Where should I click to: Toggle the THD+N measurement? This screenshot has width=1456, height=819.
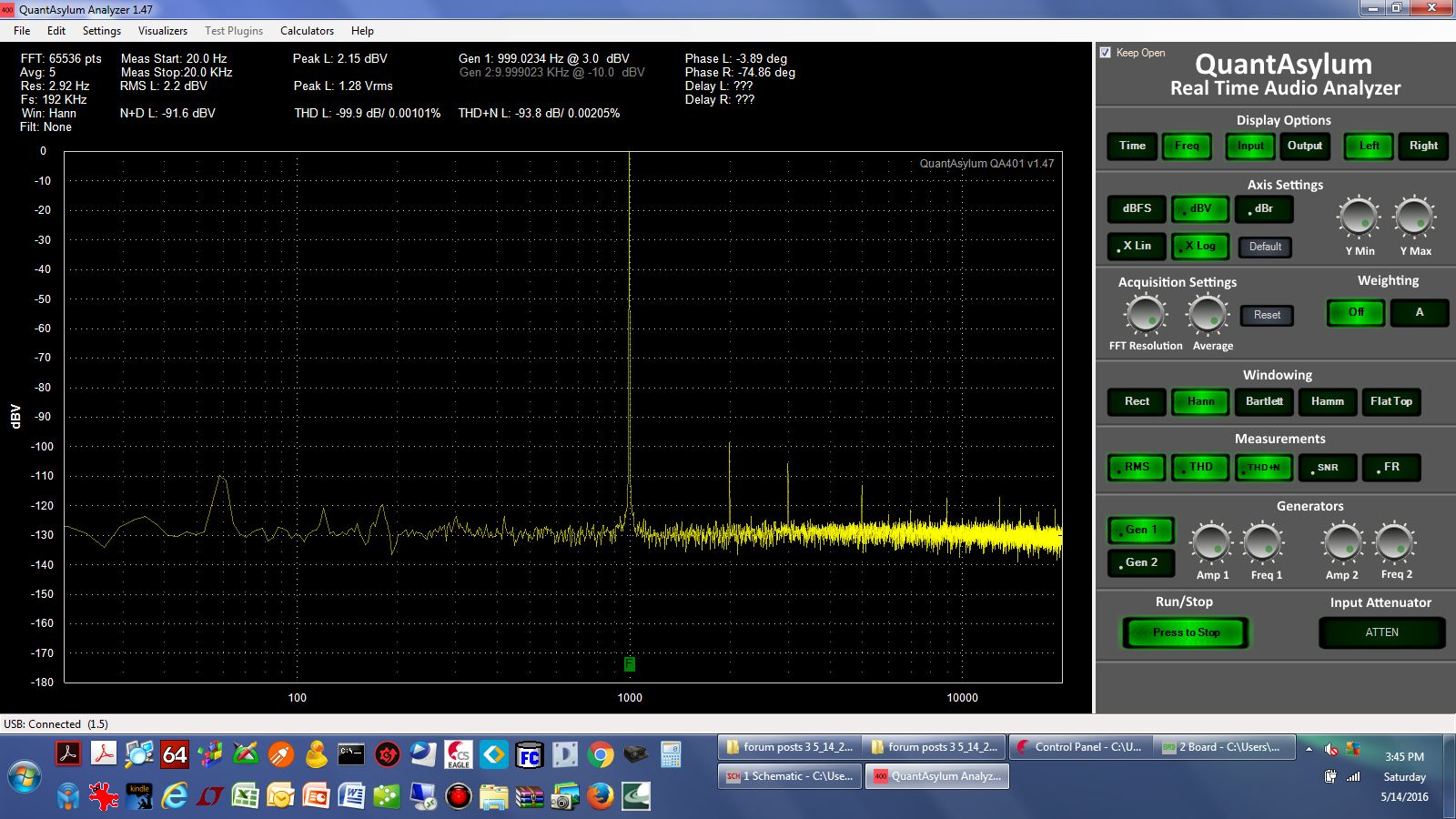[1264, 467]
